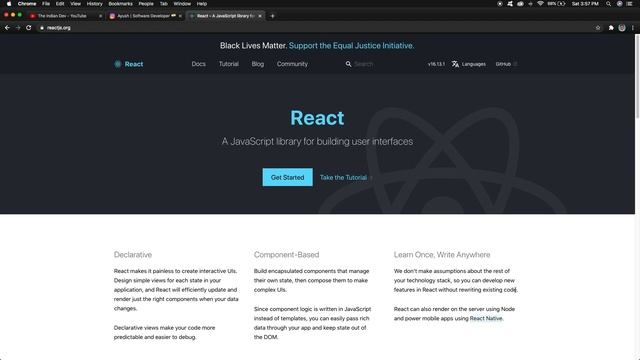Viewport: 640px width, 360px height.
Task: Select the React JavaScript library tab
Action: pos(225,16)
